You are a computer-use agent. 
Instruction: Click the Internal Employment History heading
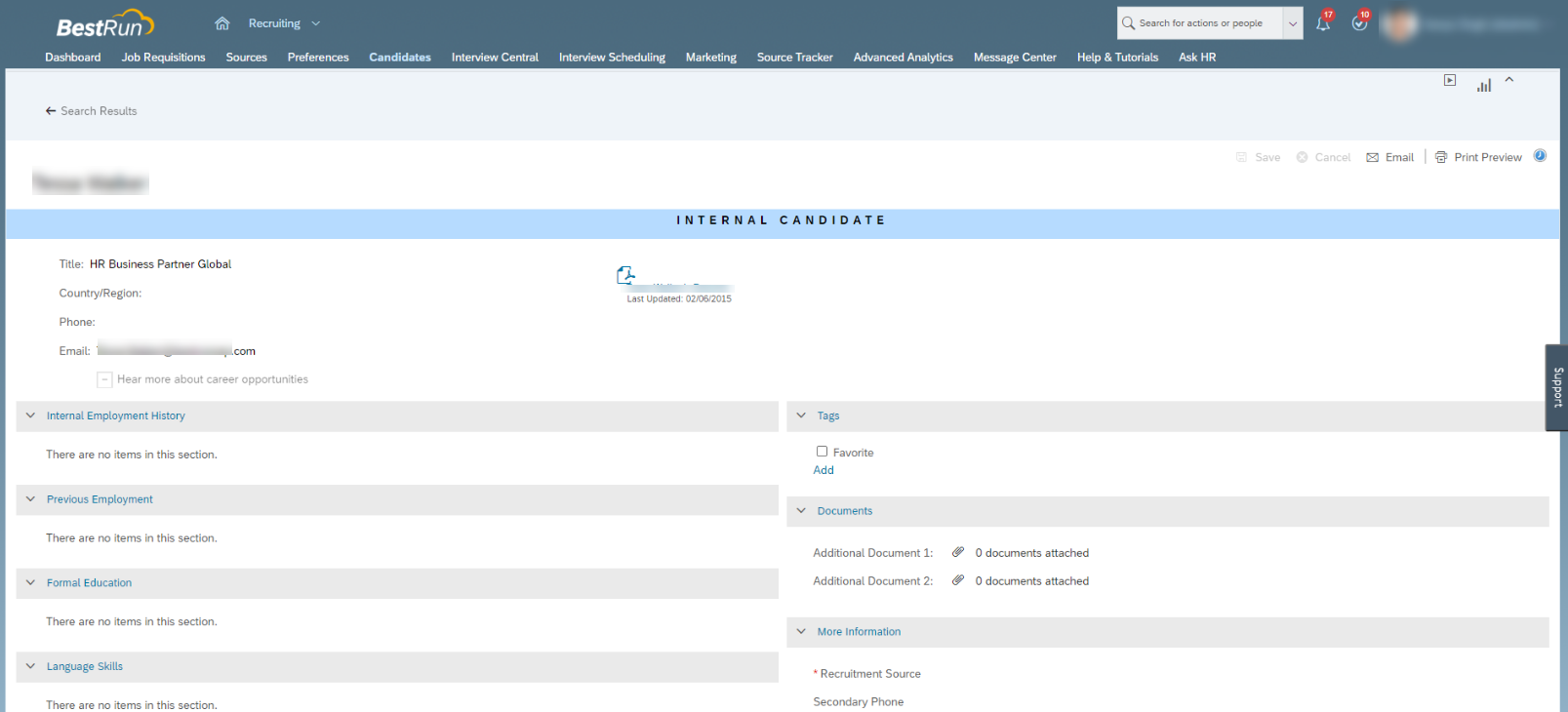point(116,415)
